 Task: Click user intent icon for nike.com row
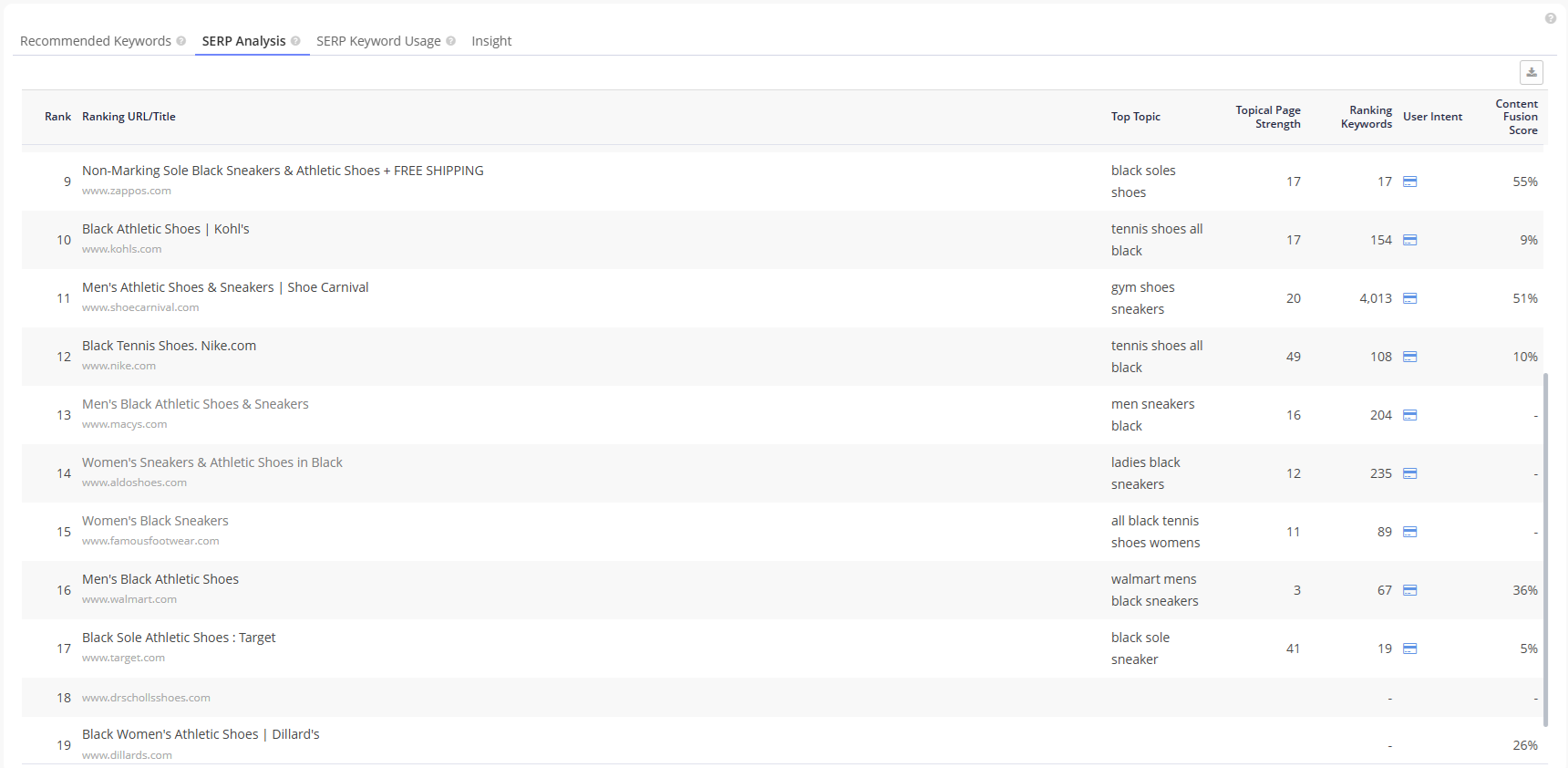pos(1409,357)
